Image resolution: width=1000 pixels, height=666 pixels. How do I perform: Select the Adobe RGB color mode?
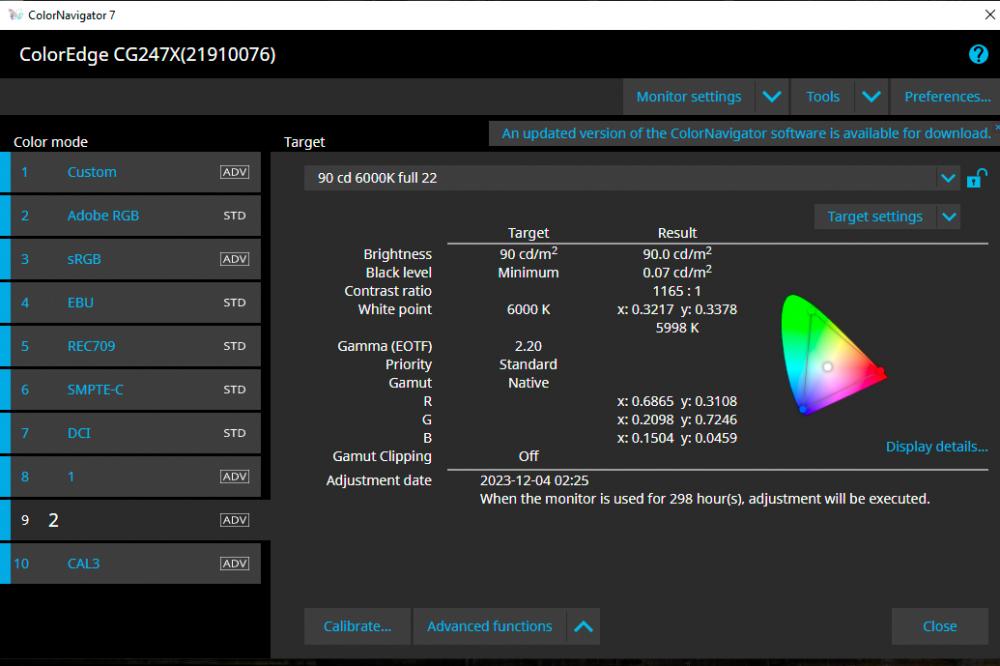click(x=131, y=216)
